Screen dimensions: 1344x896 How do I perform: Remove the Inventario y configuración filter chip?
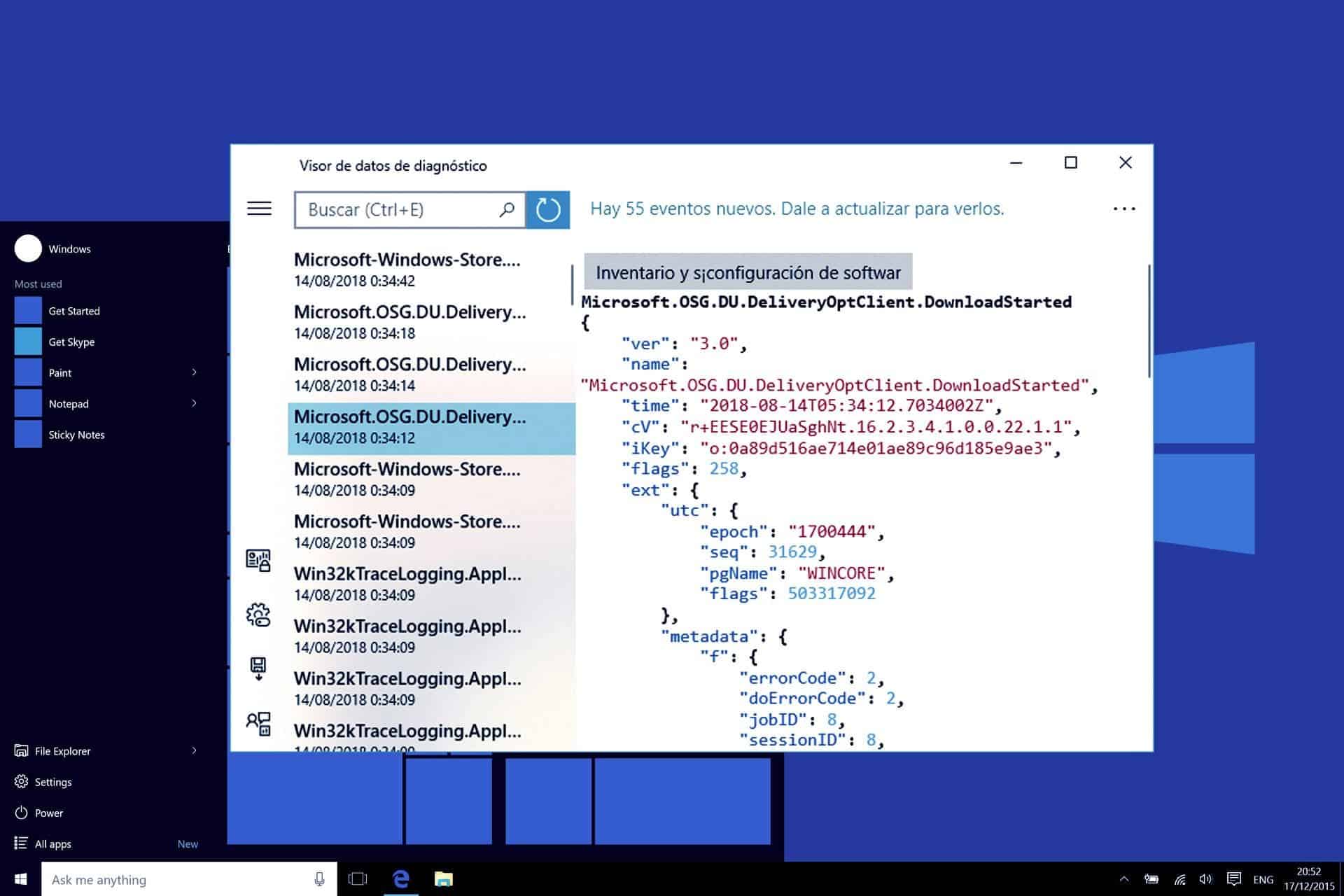(747, 272)
